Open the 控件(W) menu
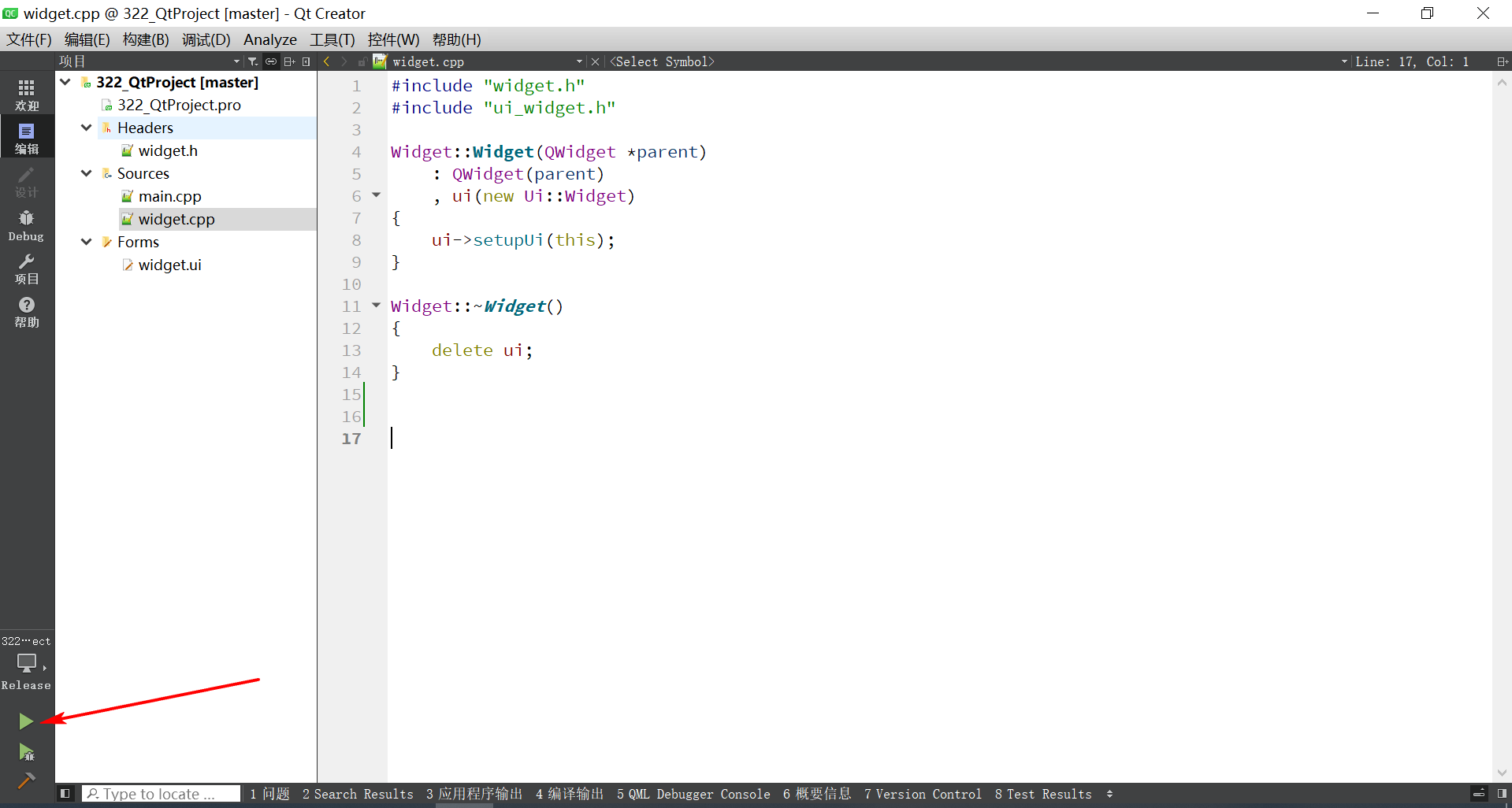The height and width of the screenshot is (808, 1512). (393, 39)
